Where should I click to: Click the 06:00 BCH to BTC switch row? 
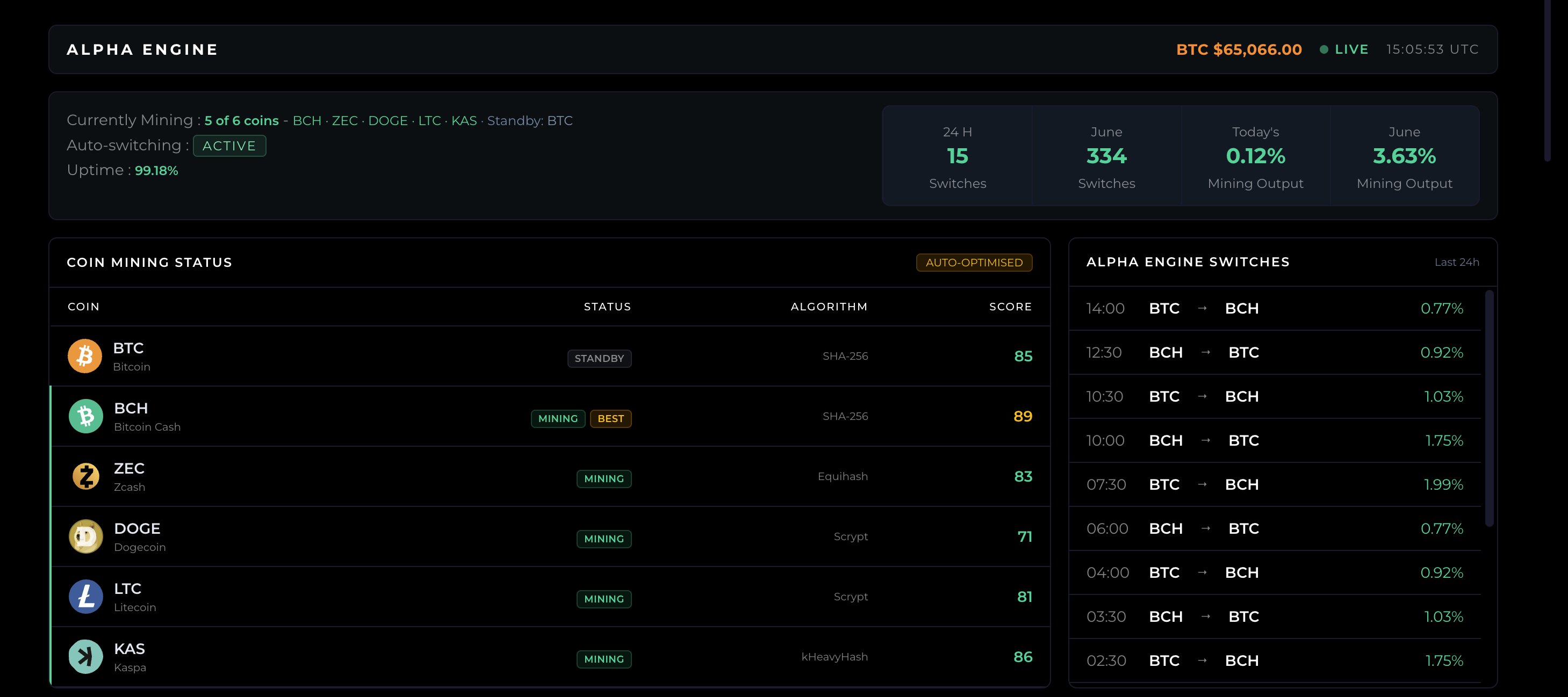[x=1275, y=528]
